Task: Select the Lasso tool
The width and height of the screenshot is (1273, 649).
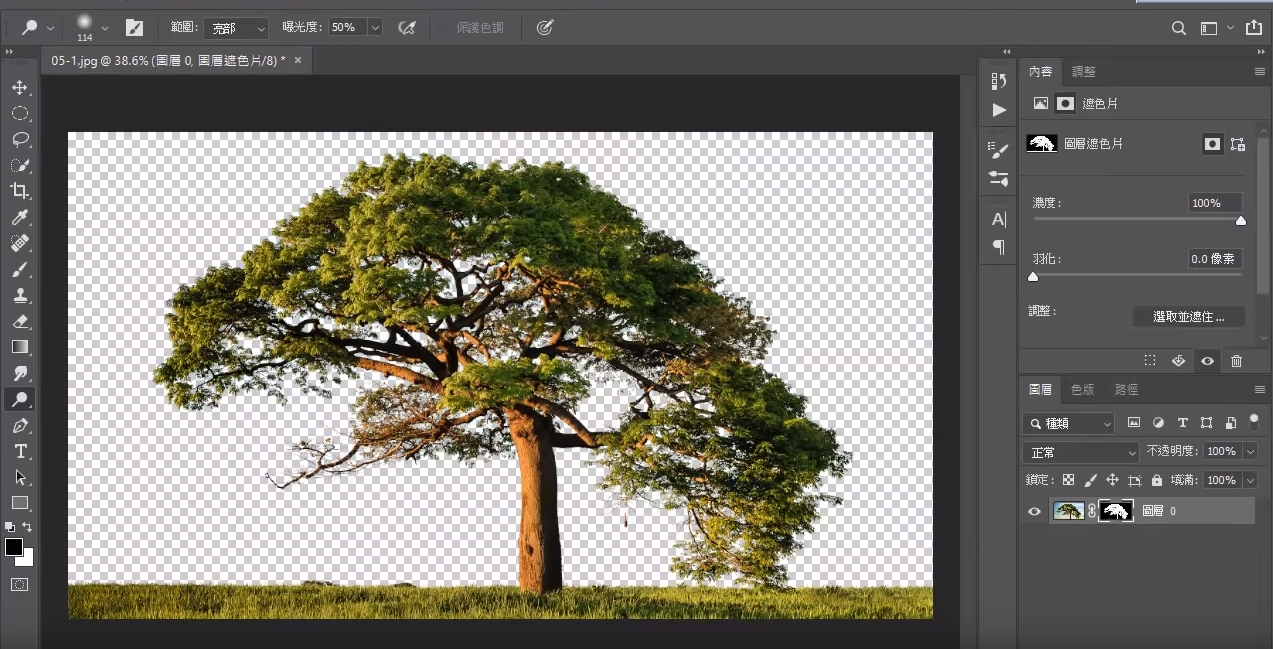Action: click(x=19, y=139)
